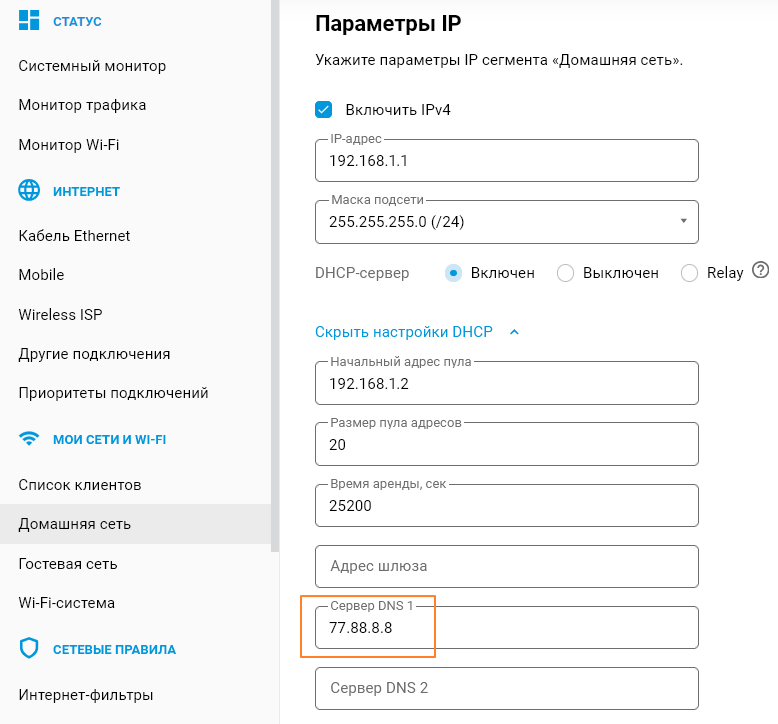Screen dimensions: 778x724
Task: Select the DHCP Включен radio button
Action: click(x=454, y=273)
